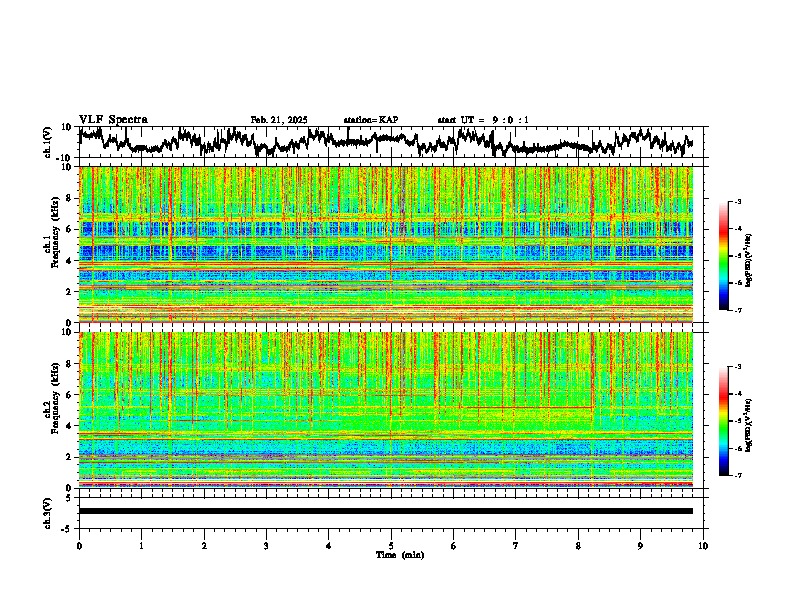Click the date text "Feb. 21, 2025"
Viewport: 792px width, 612px height.
[279, 120]
